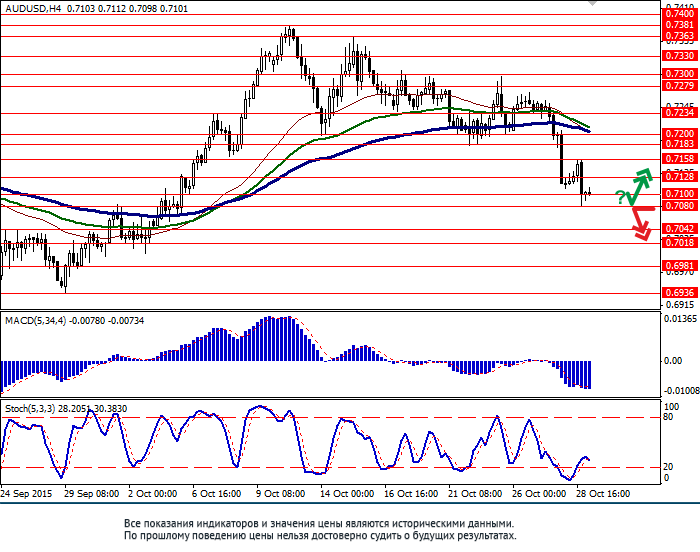This screenshot has width=700, height=552.
Task: Click the Stochastic 80 level label
Action: coord(668,417)
